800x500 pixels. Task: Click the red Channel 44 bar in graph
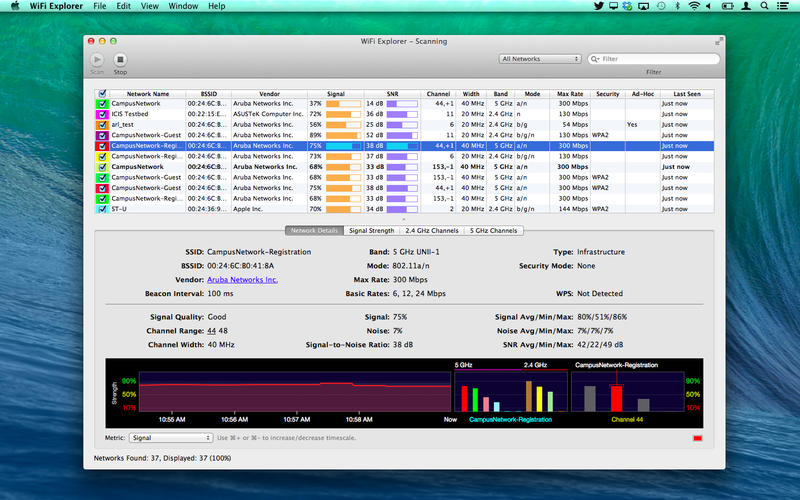coord(616,398)
